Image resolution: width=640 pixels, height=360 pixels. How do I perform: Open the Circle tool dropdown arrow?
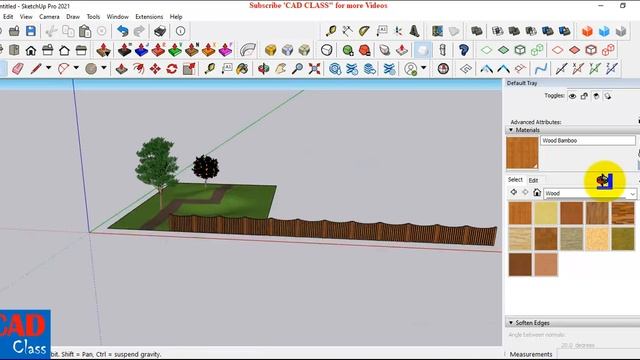[x=104, y=68]
